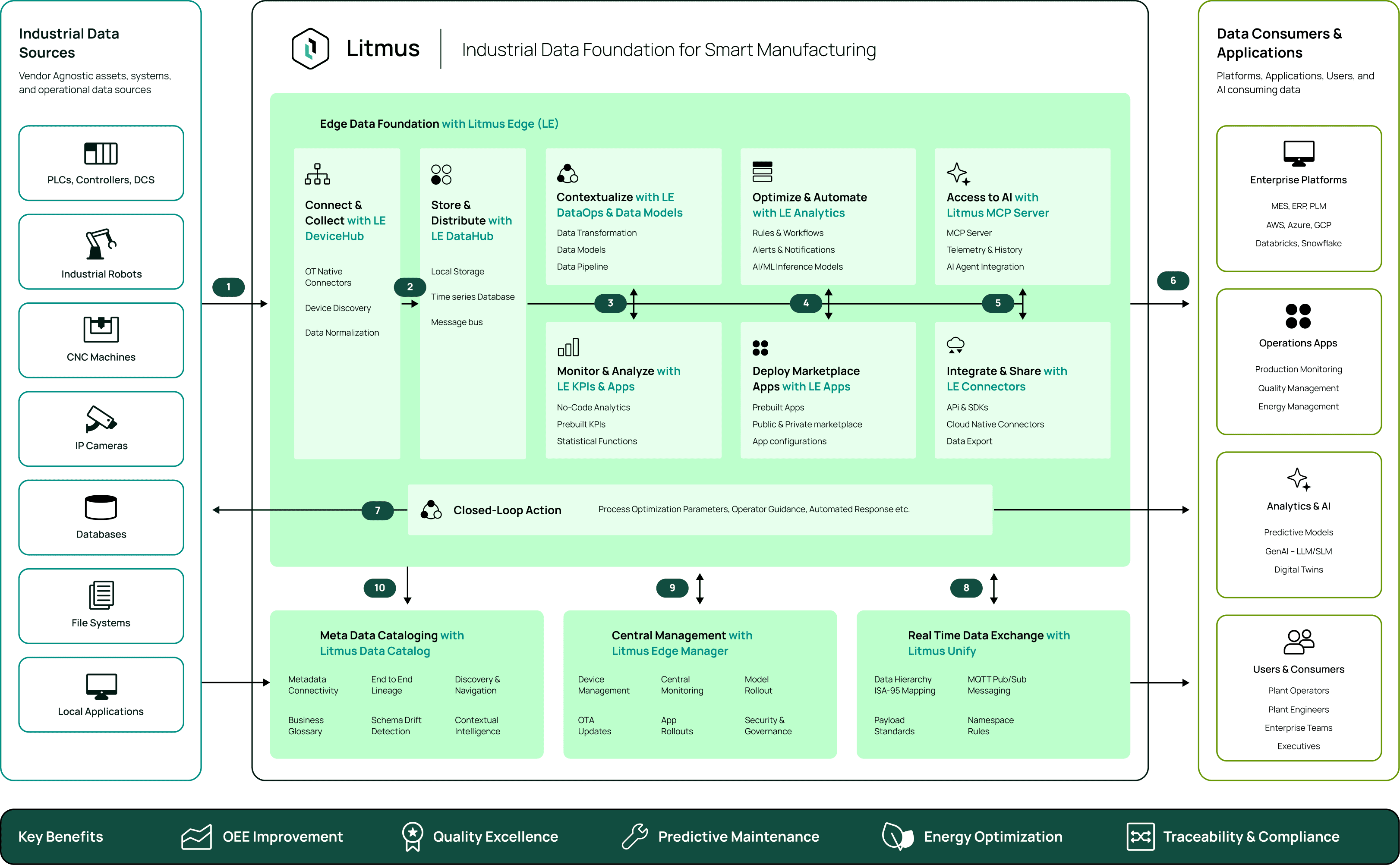Click the Device Discovery item
Image resolution: width=1400 pixels, height=865 pixels.
337,308
